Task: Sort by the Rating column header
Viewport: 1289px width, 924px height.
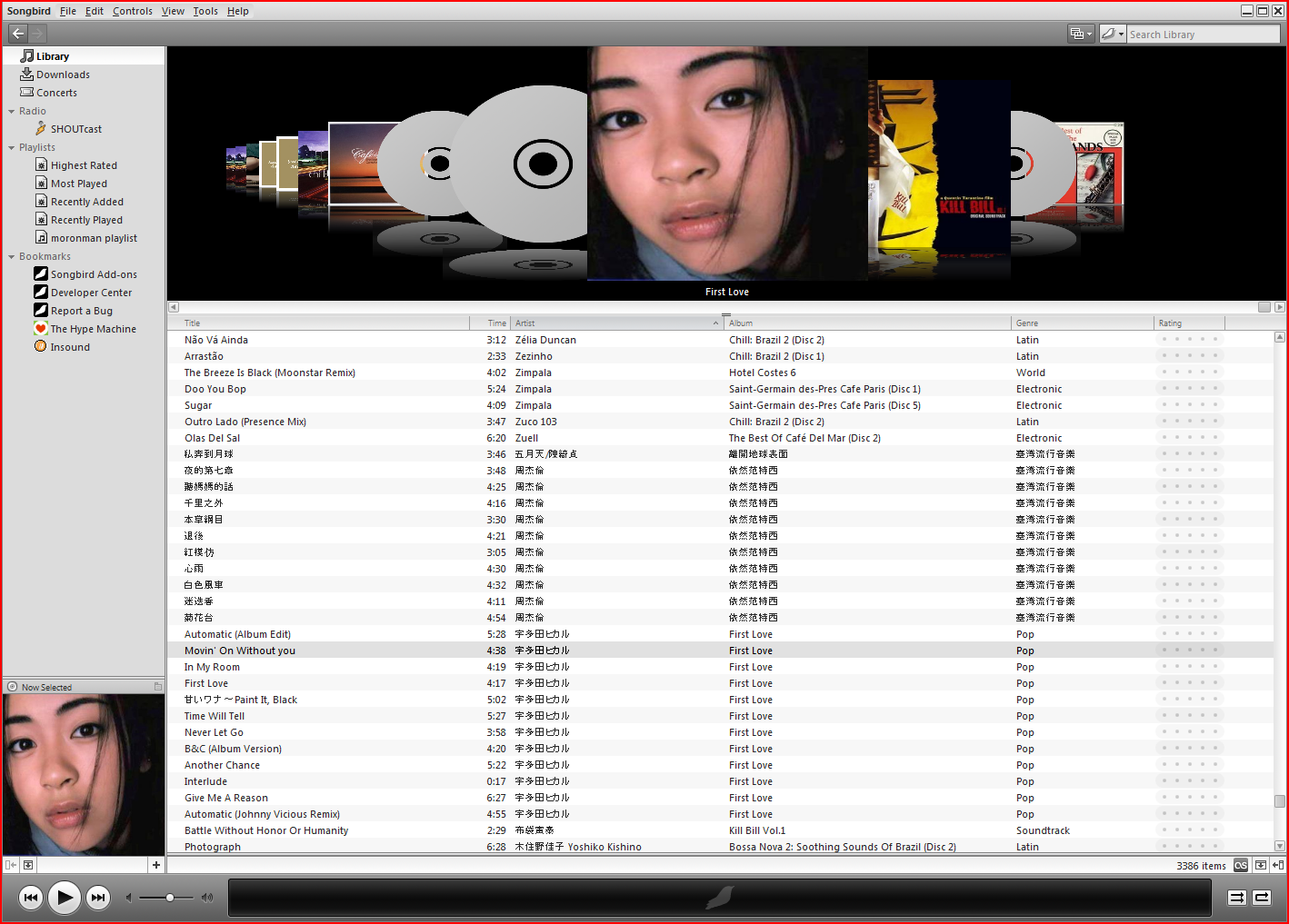Action: coord(1190,323)
